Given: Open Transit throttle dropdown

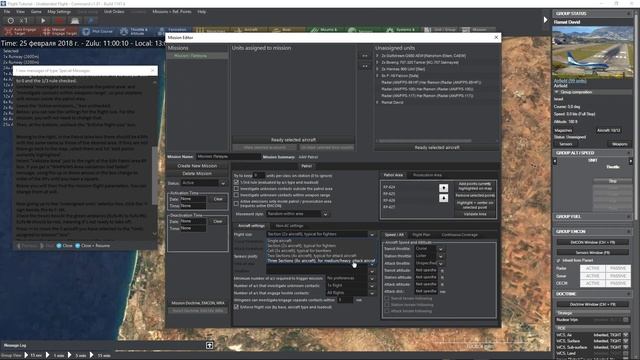Looking at the screenshot, I should click(441, 249).
